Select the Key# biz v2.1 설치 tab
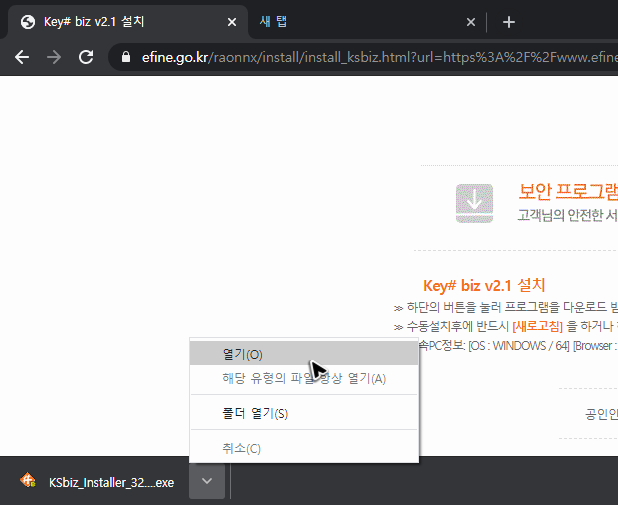 [128, 22]
